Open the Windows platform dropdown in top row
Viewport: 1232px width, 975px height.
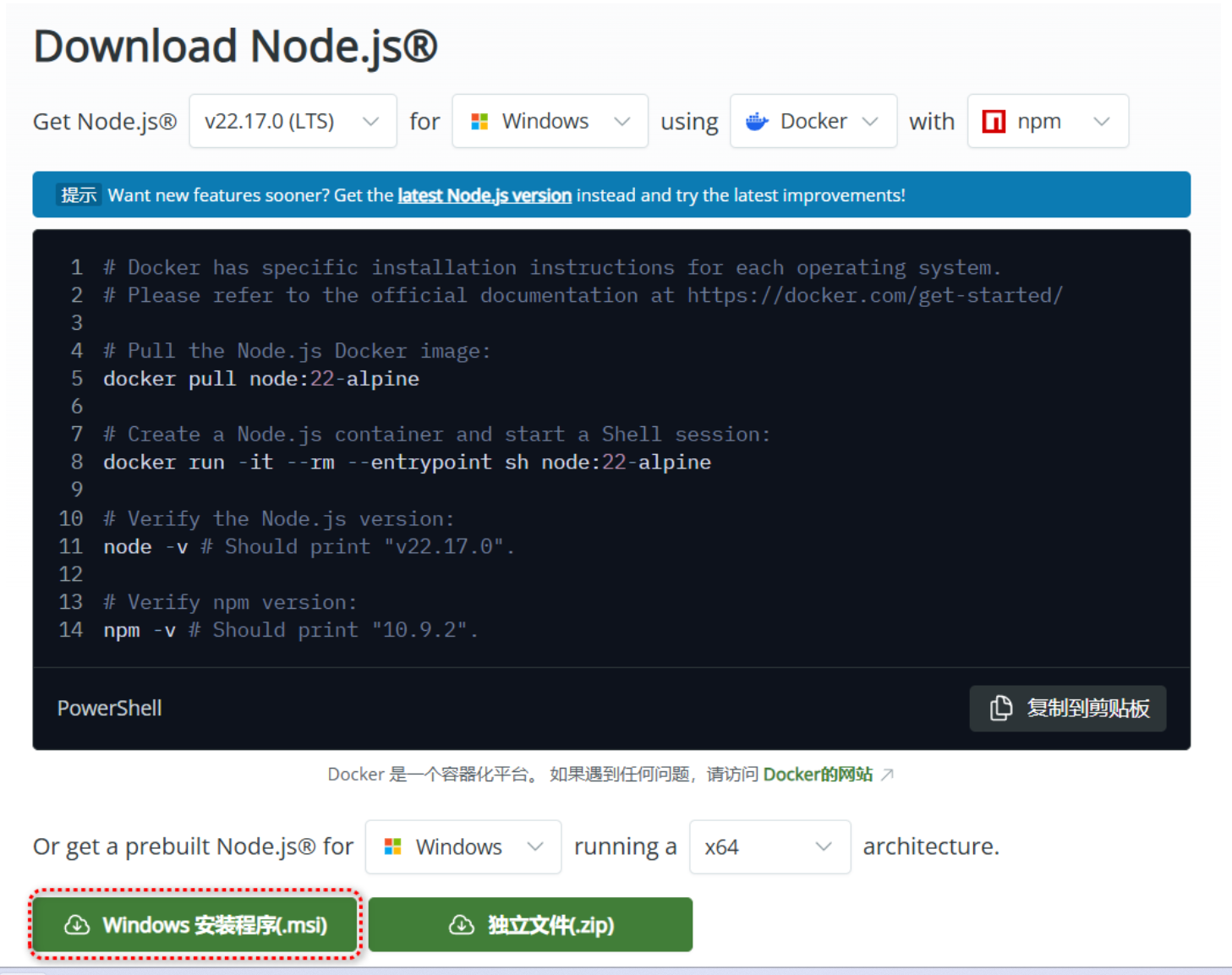pyautogui.click(x=550, y=121)
